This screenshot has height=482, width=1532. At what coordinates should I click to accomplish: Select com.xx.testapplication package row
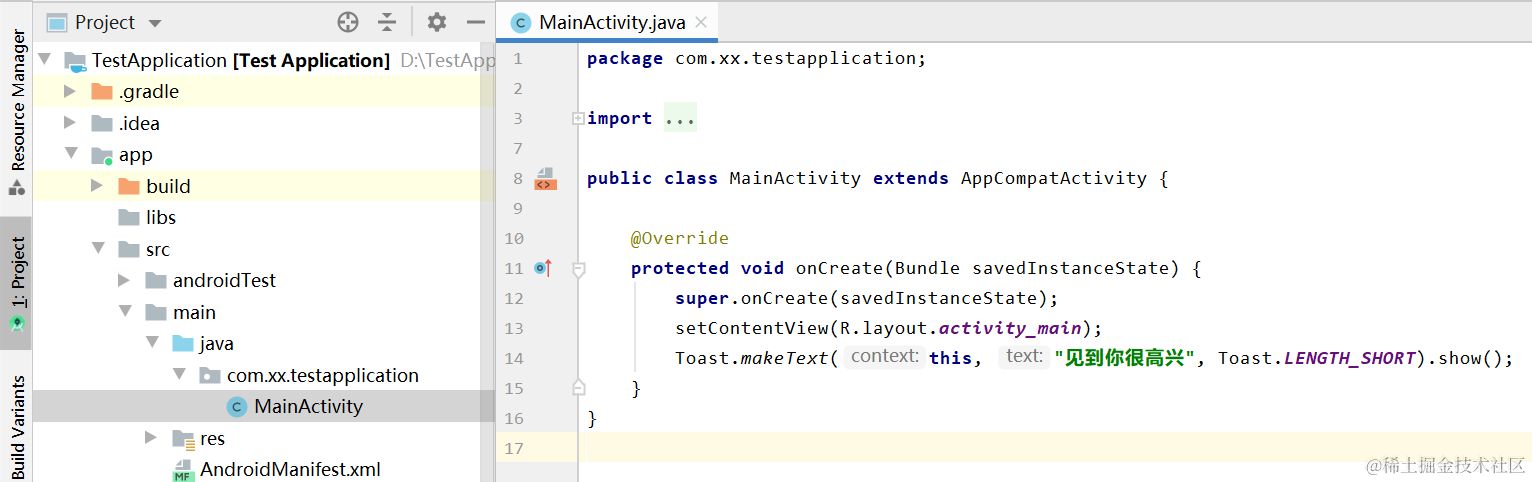265,375
